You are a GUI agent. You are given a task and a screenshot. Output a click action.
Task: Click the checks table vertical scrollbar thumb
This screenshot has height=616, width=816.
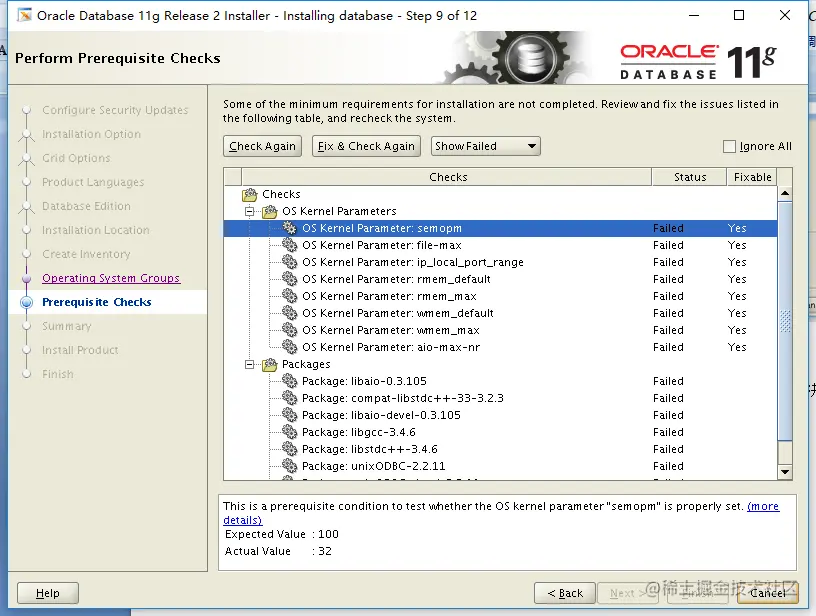coord(785,321)
